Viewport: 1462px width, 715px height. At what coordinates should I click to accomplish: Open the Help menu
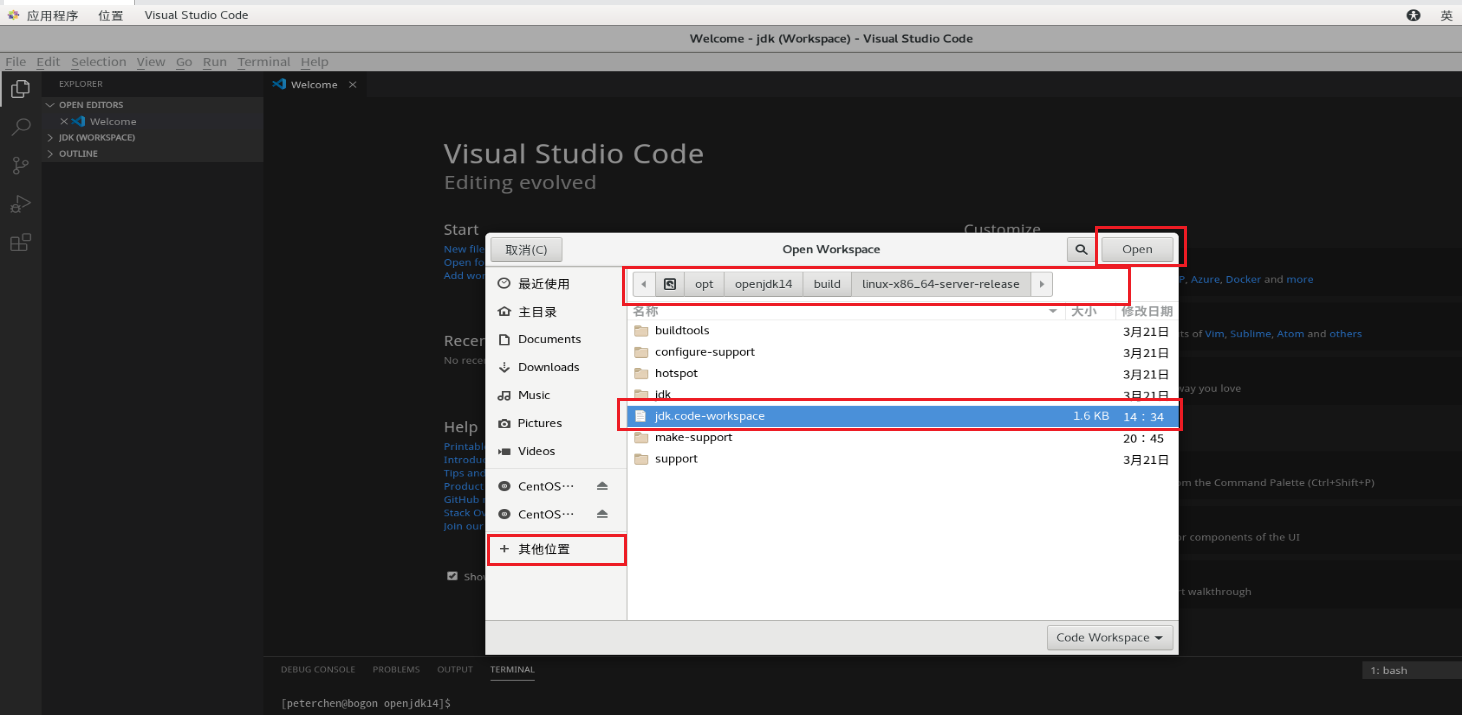(x=314, y=62)
